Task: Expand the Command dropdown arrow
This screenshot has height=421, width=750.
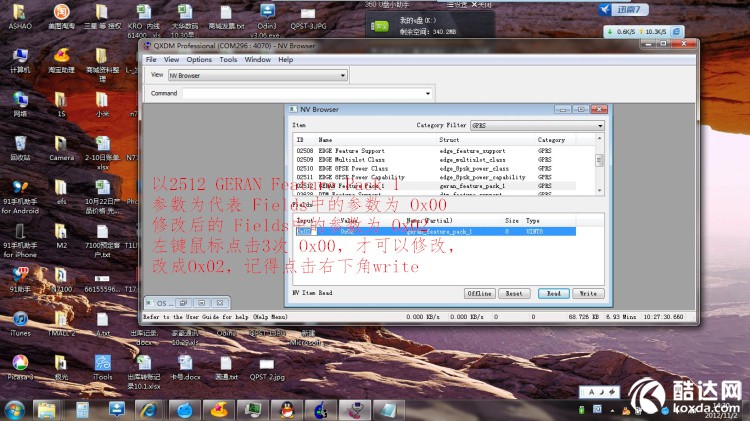Action: (x=428, y=93)
